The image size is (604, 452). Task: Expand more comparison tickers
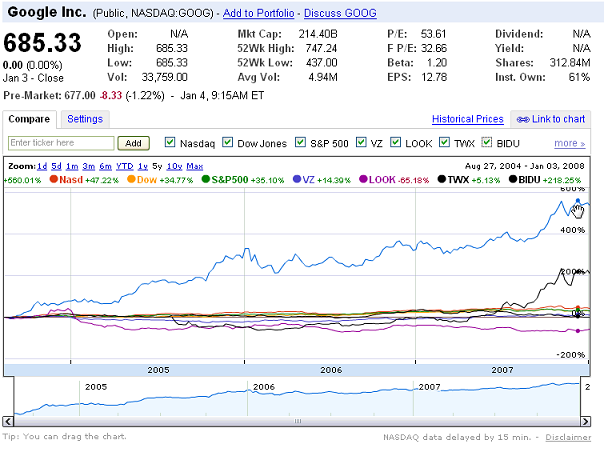point(570,143)
